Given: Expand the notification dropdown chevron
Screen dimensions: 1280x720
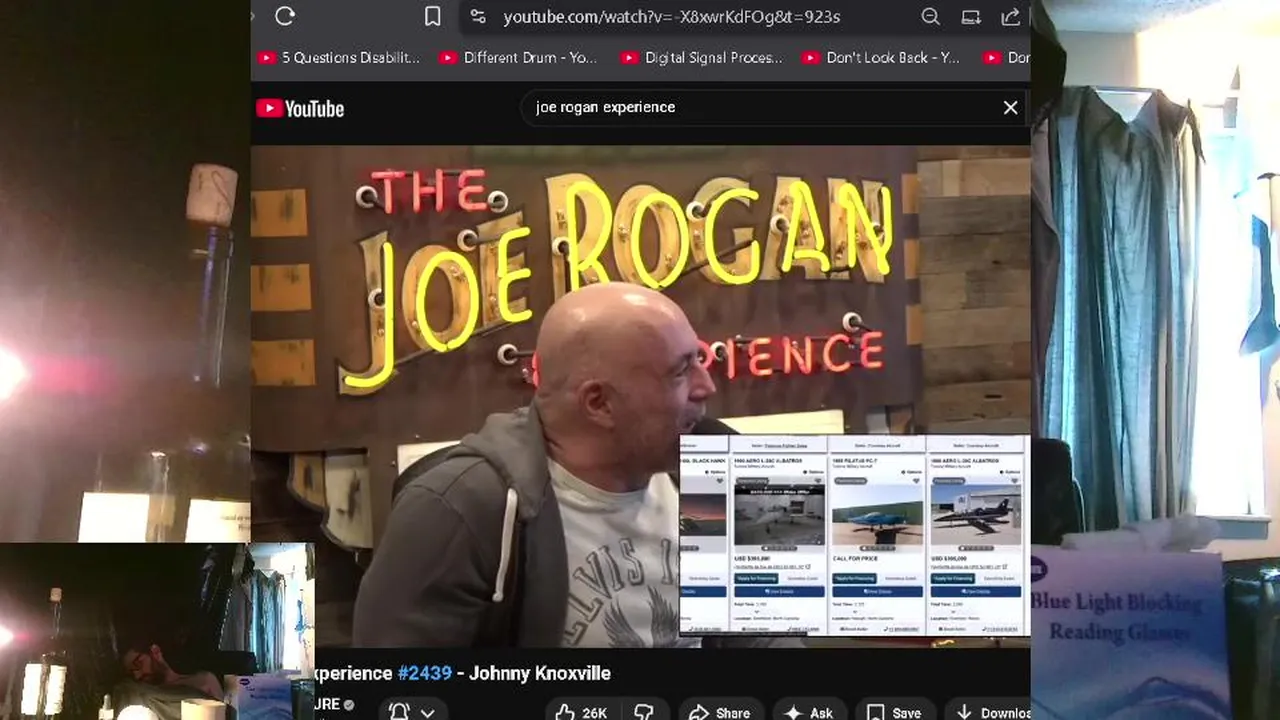Looking at the screenshot, I should click(x=428, y=712).
